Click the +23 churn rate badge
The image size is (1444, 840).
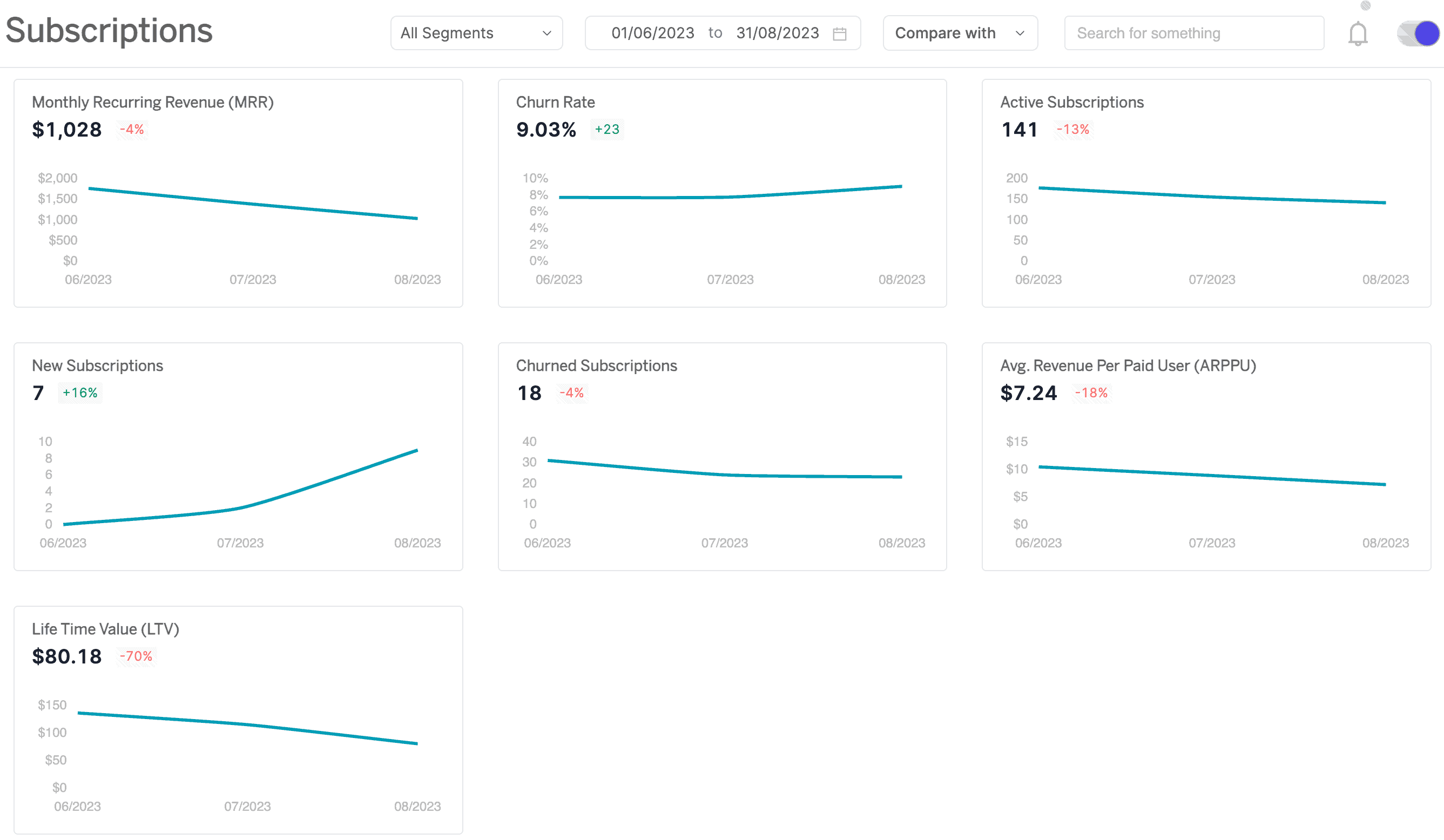pyautogui.click(x=607, y=128)
